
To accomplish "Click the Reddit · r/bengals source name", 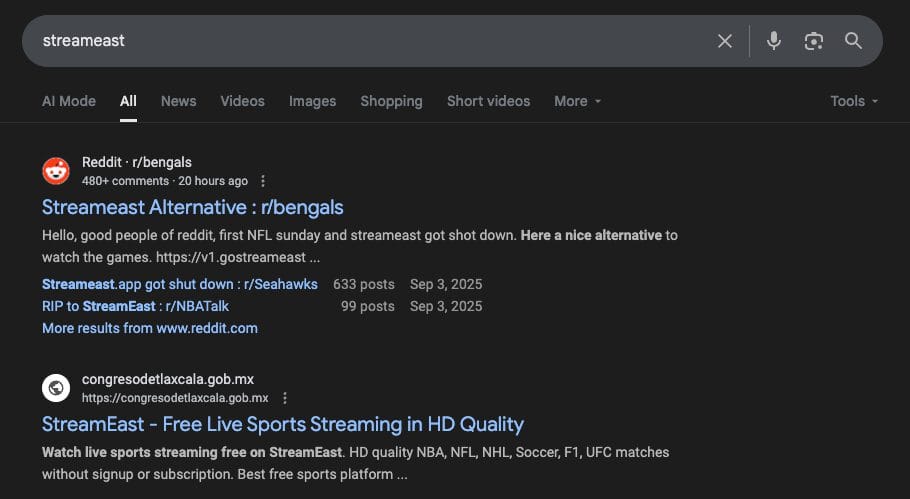I will point(136,162).
